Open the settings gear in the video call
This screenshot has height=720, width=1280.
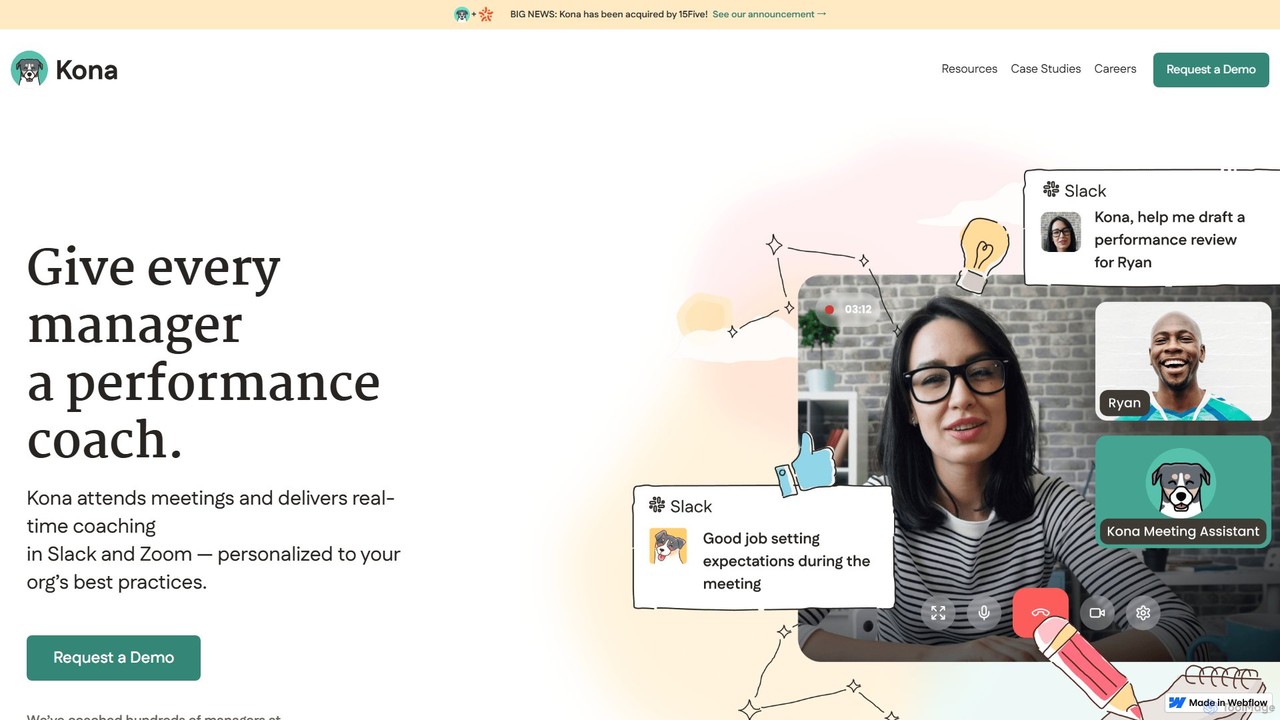(1143, 613)
